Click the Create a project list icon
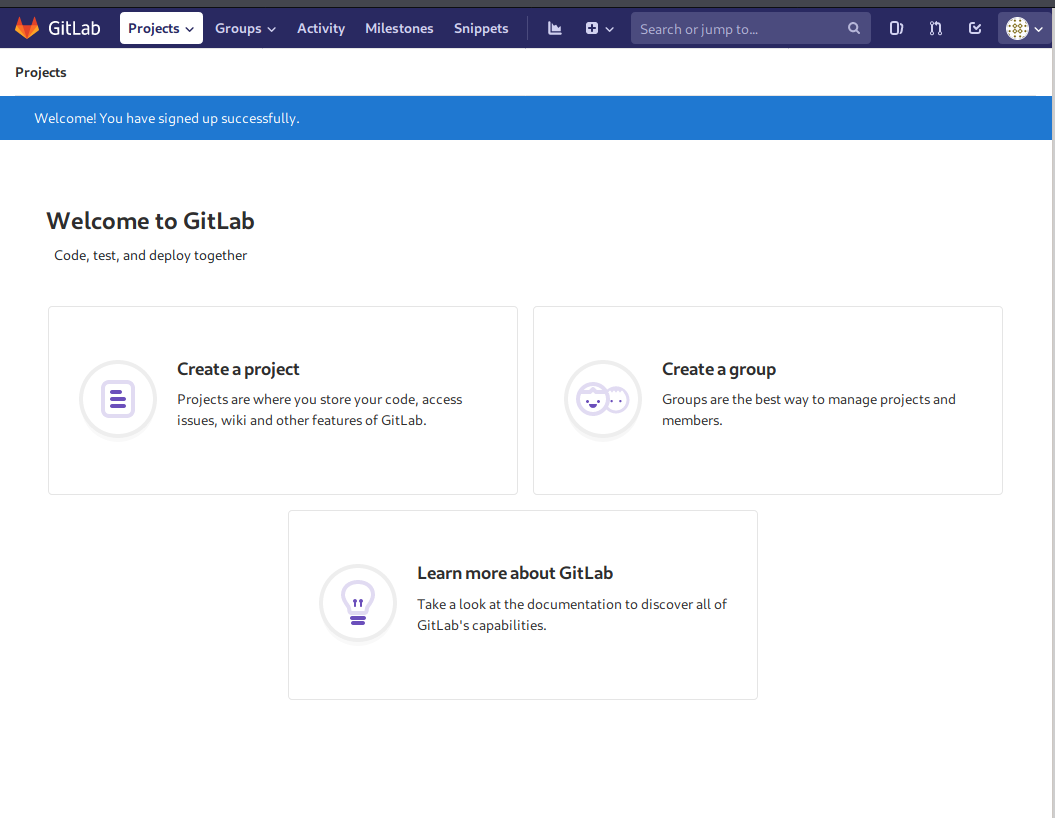 [x=118, y=399]
